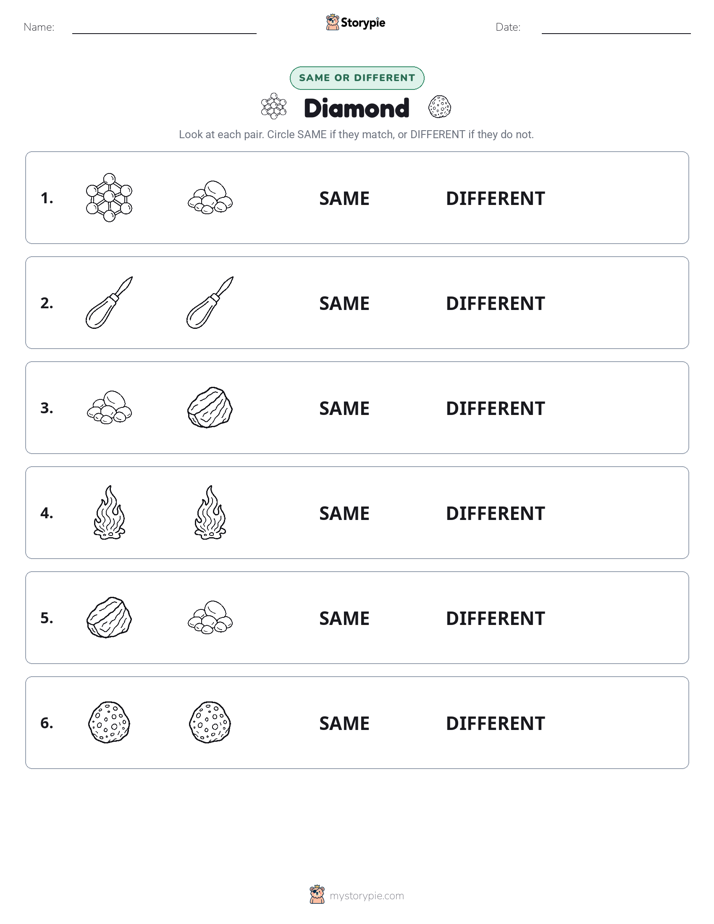Click the molecule lattice icon in row 1
This screenshot has height=924, width=714.
point(109,197)
